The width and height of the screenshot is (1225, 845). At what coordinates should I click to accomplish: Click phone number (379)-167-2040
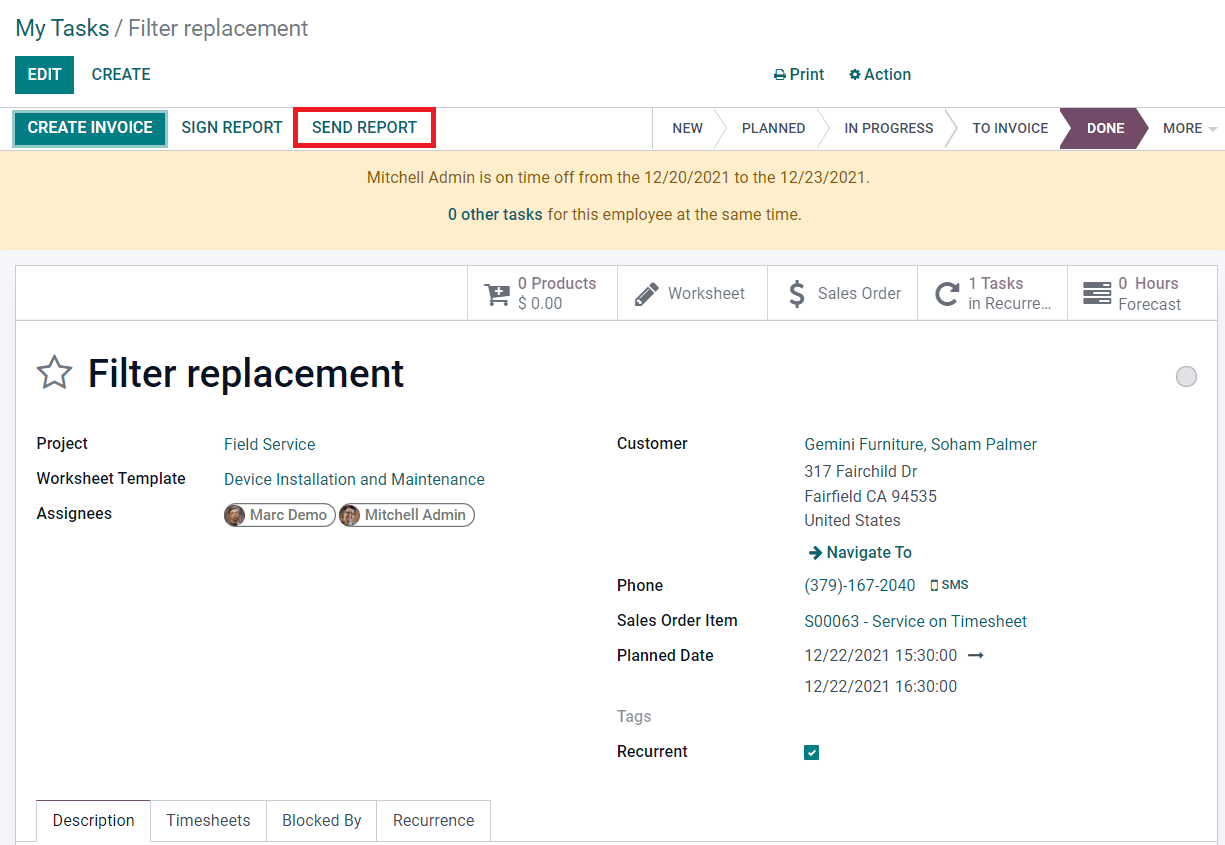(860, 586)
